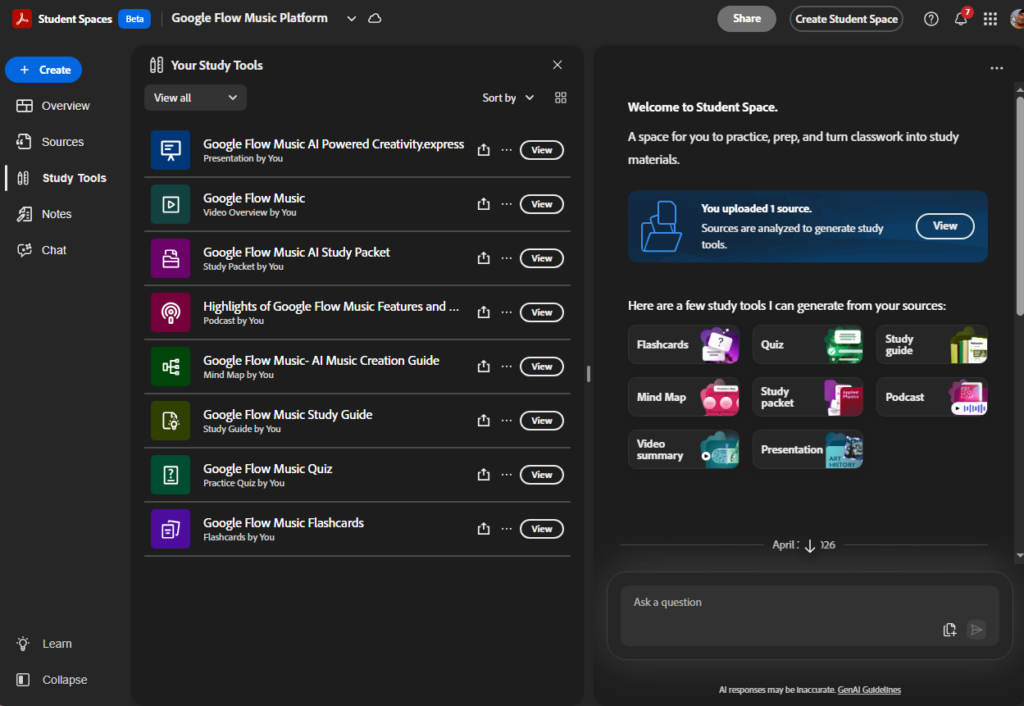Click the Create Student Space button
Screen dimensions: 1024x706
846,19
